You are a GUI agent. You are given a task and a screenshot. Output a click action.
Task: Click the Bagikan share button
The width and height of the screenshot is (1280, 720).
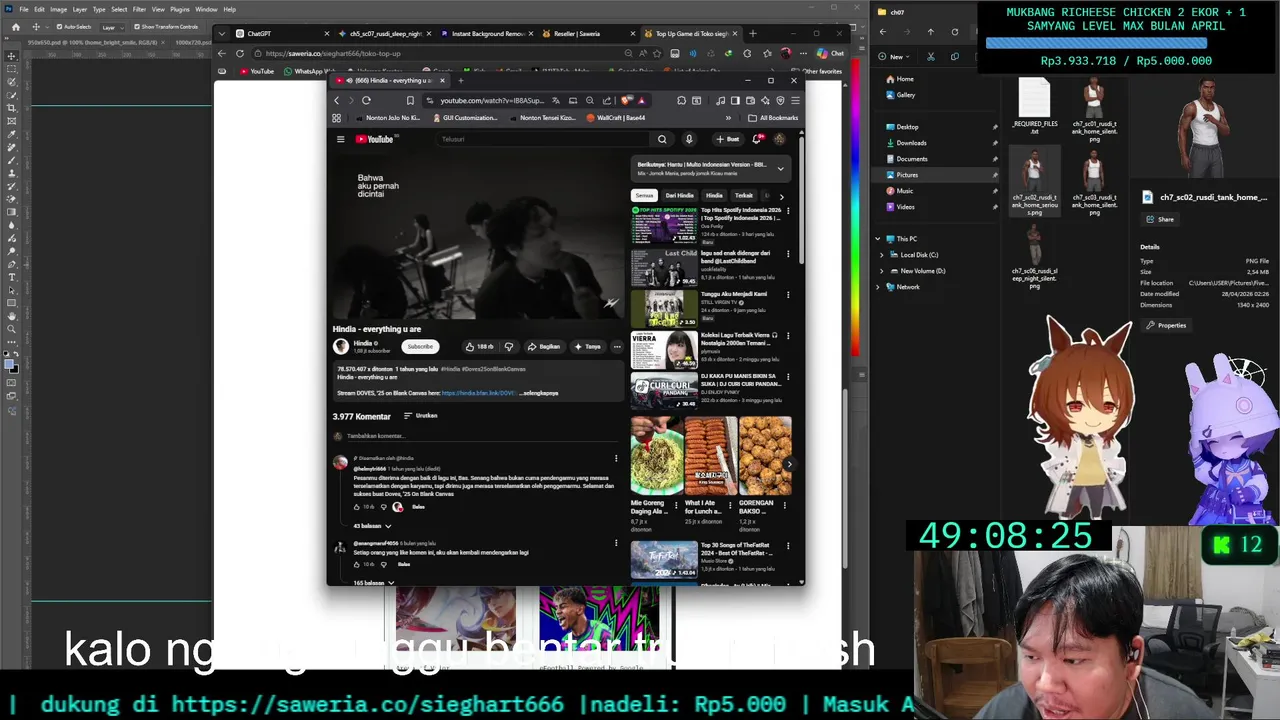click(544, 346)
